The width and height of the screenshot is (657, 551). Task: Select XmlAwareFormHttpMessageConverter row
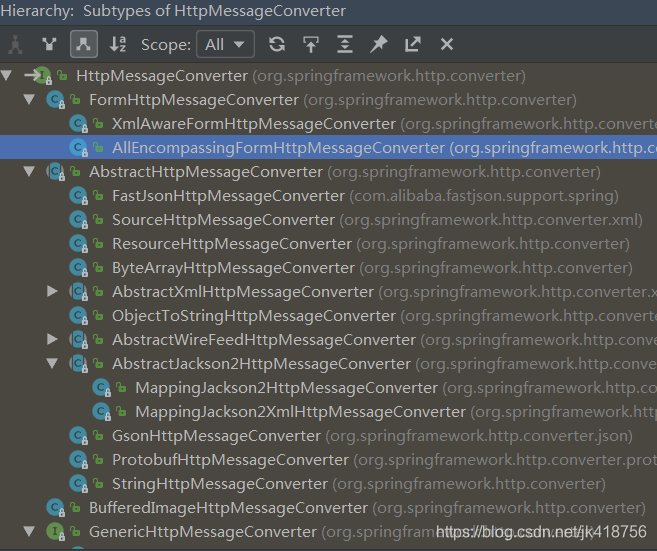click(x=328, y=124)
